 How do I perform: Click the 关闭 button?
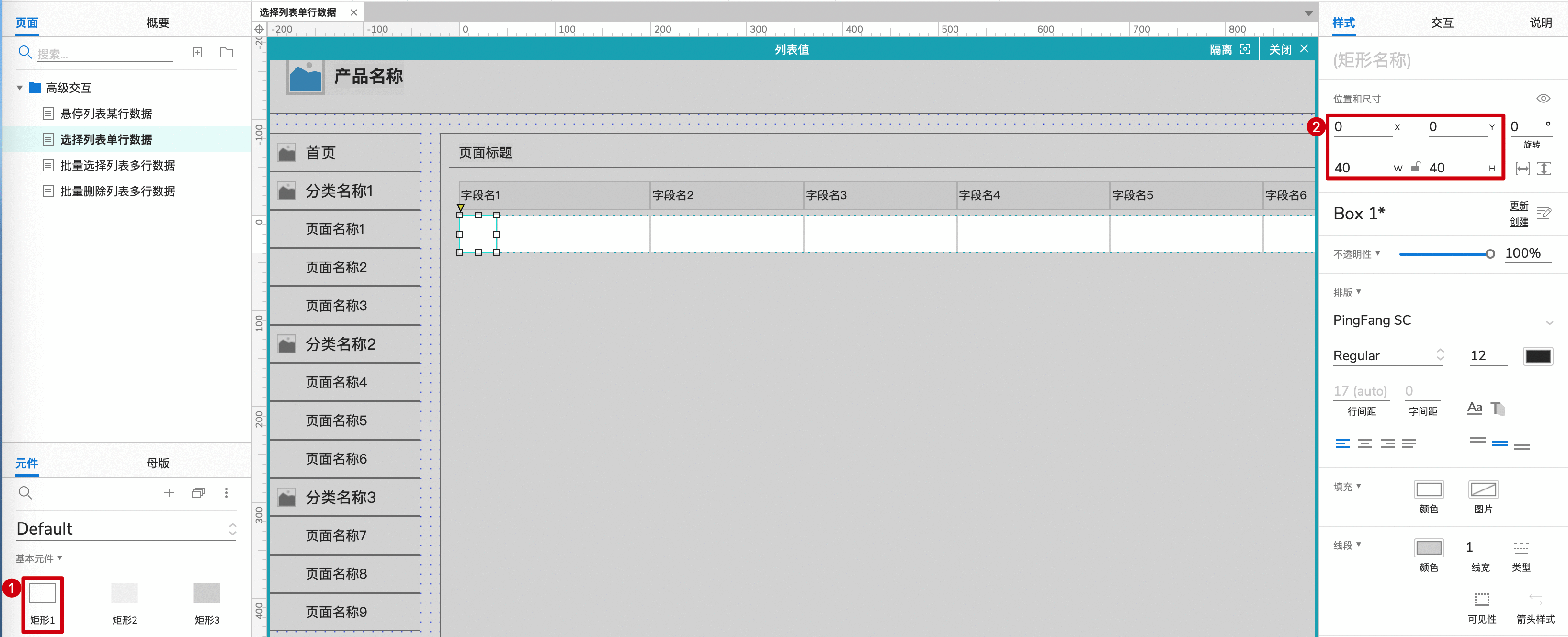1288,49
